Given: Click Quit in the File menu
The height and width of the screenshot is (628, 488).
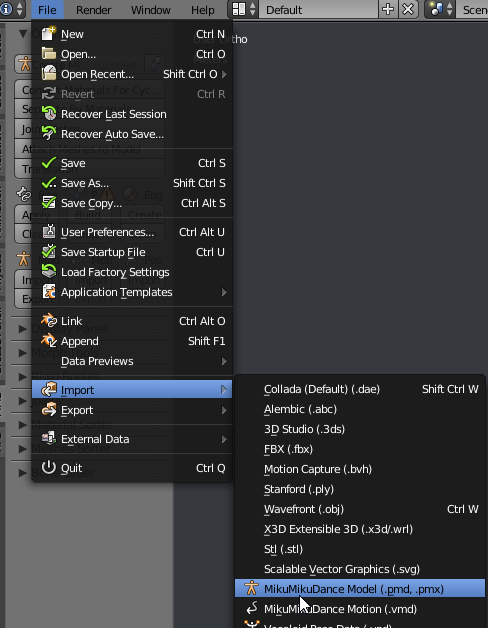Looking at the screenshot, I should tap(132, 468).
